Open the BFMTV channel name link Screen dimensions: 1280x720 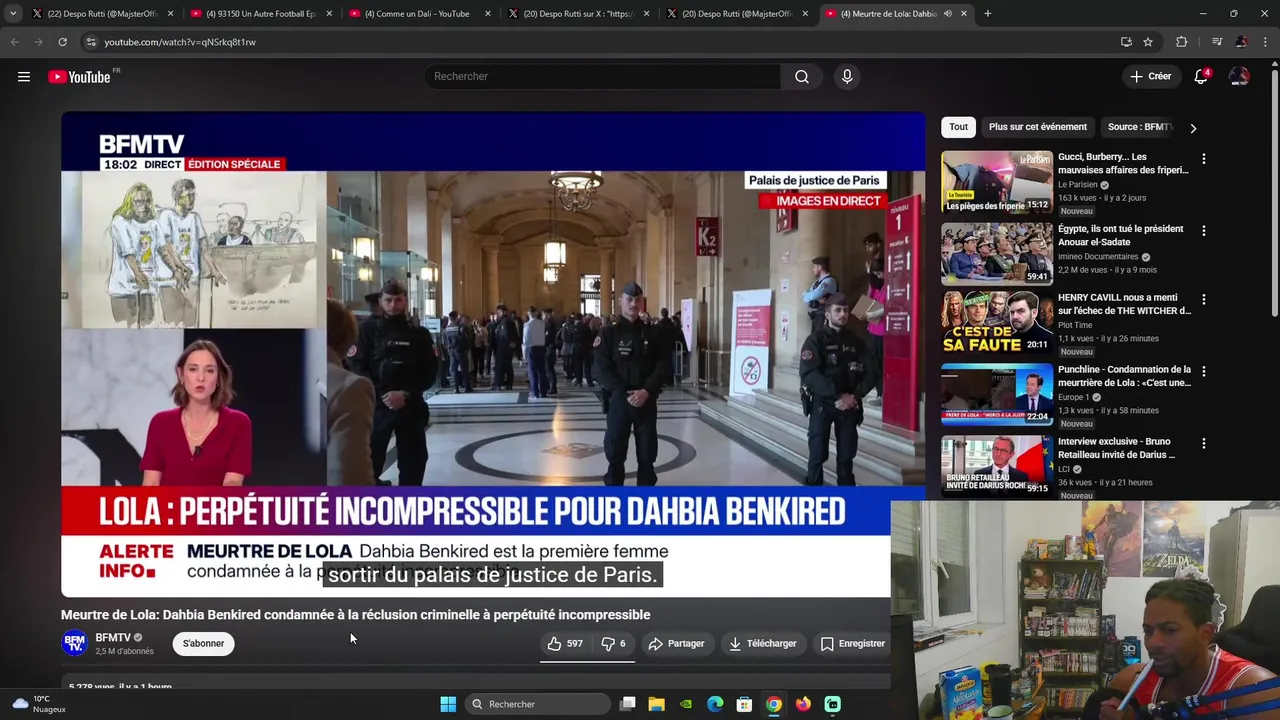coord(113,638)
